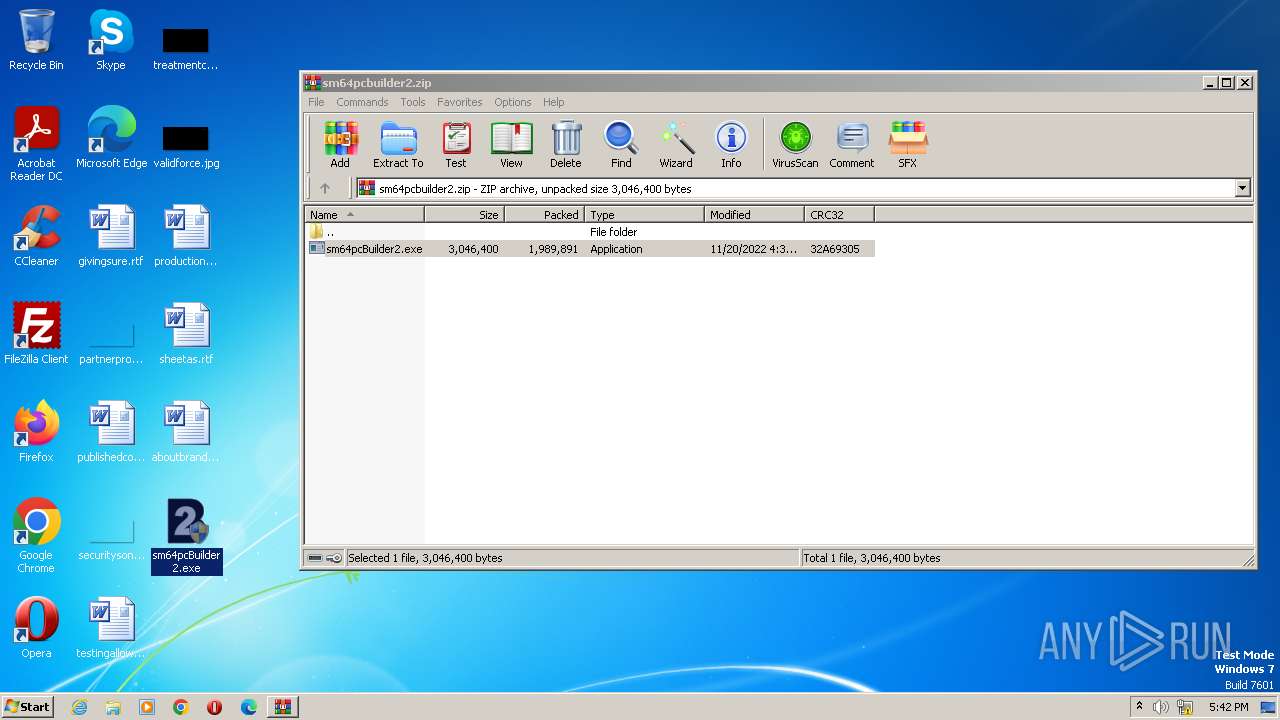1280x720 pixels.
Task: Show archive Info
Action: 731,145
